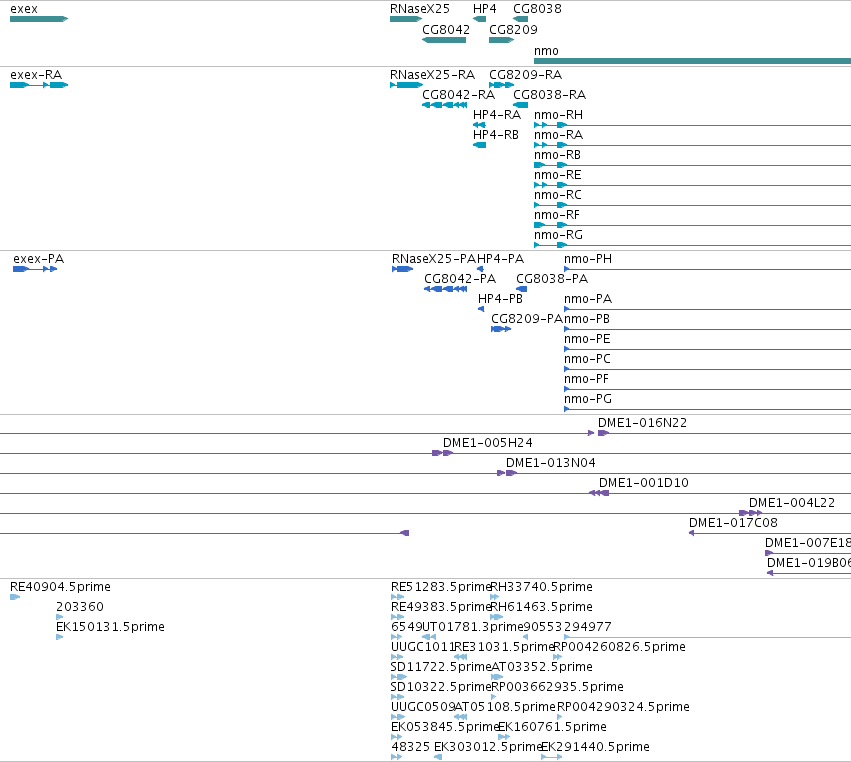Select the HP4-PB protein arrow
The height and width of the screenshot is (762, 851).
[481, 309]
